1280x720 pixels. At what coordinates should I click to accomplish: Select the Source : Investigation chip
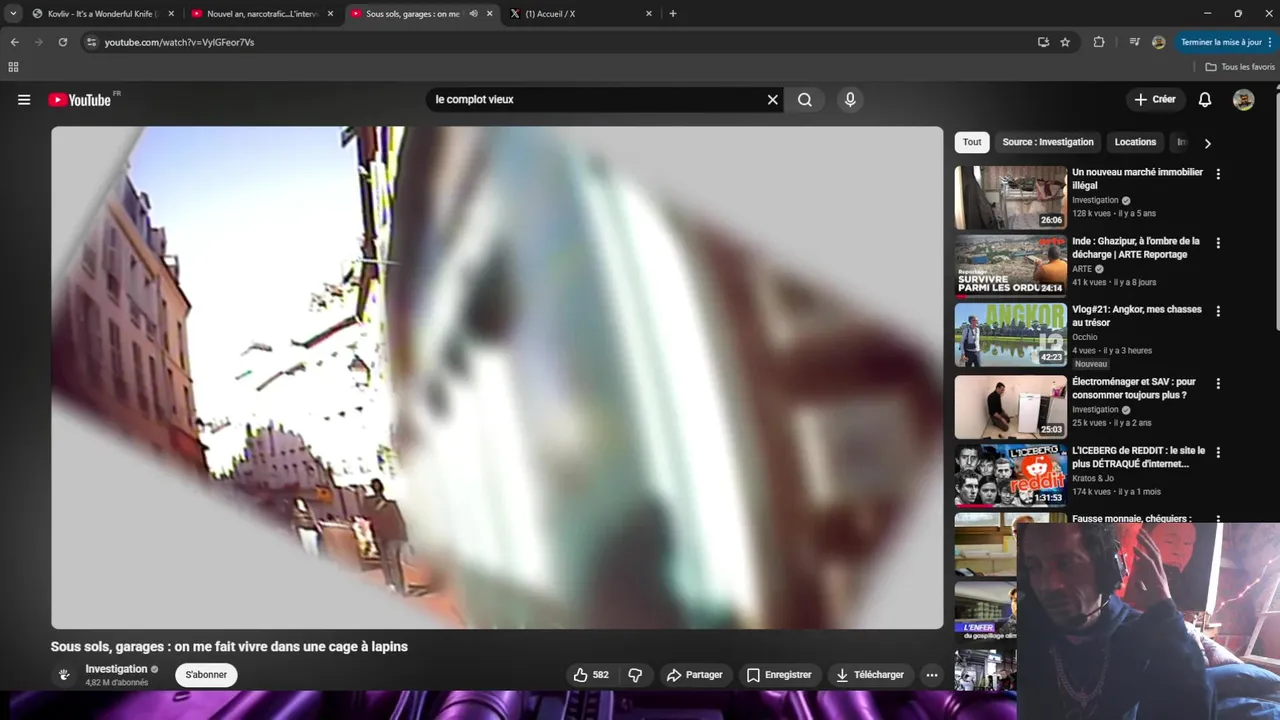tap(1048, 142)
